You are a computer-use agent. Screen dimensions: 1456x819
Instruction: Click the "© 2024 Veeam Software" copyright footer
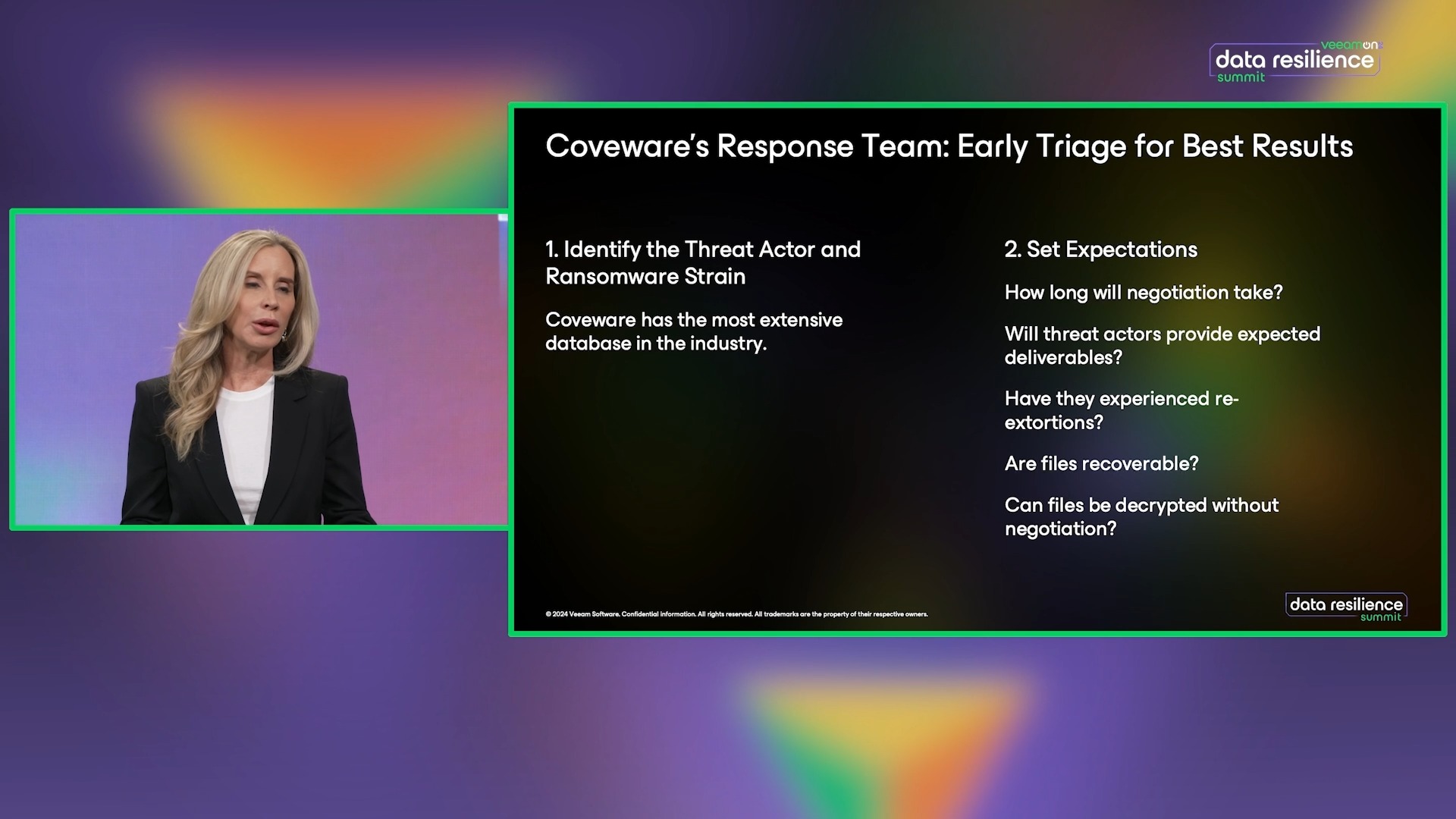(736, 614)
